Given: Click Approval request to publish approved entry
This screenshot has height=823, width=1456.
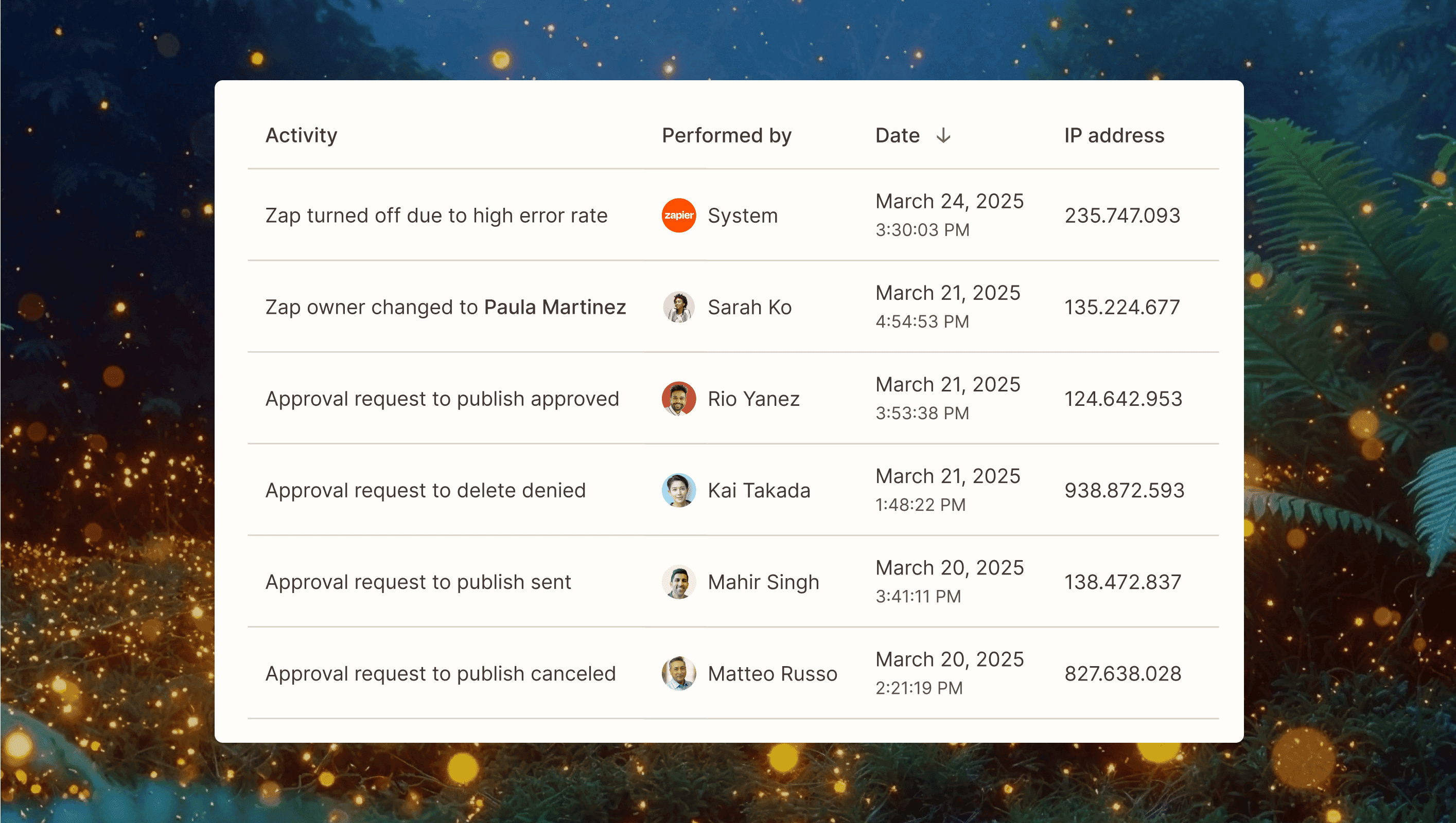Looking at the screenshot, I should tap(442, 399).
